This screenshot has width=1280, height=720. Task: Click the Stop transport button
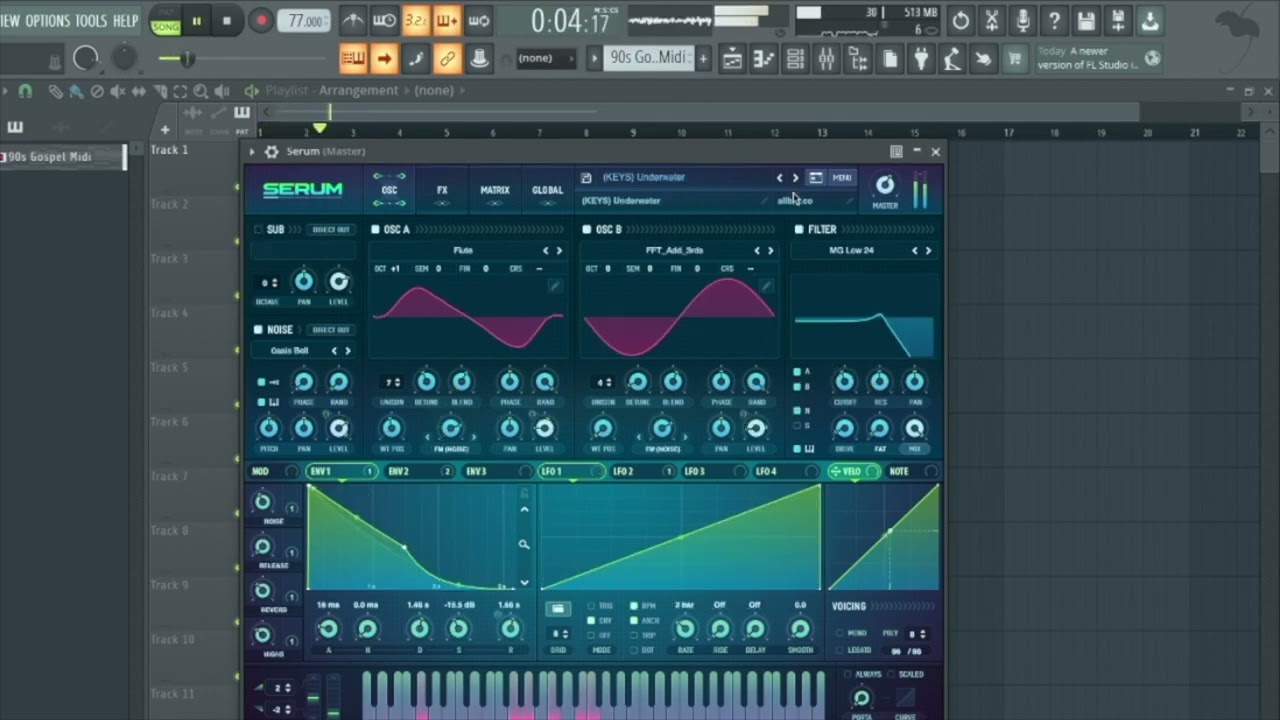[x=226, y=21]
